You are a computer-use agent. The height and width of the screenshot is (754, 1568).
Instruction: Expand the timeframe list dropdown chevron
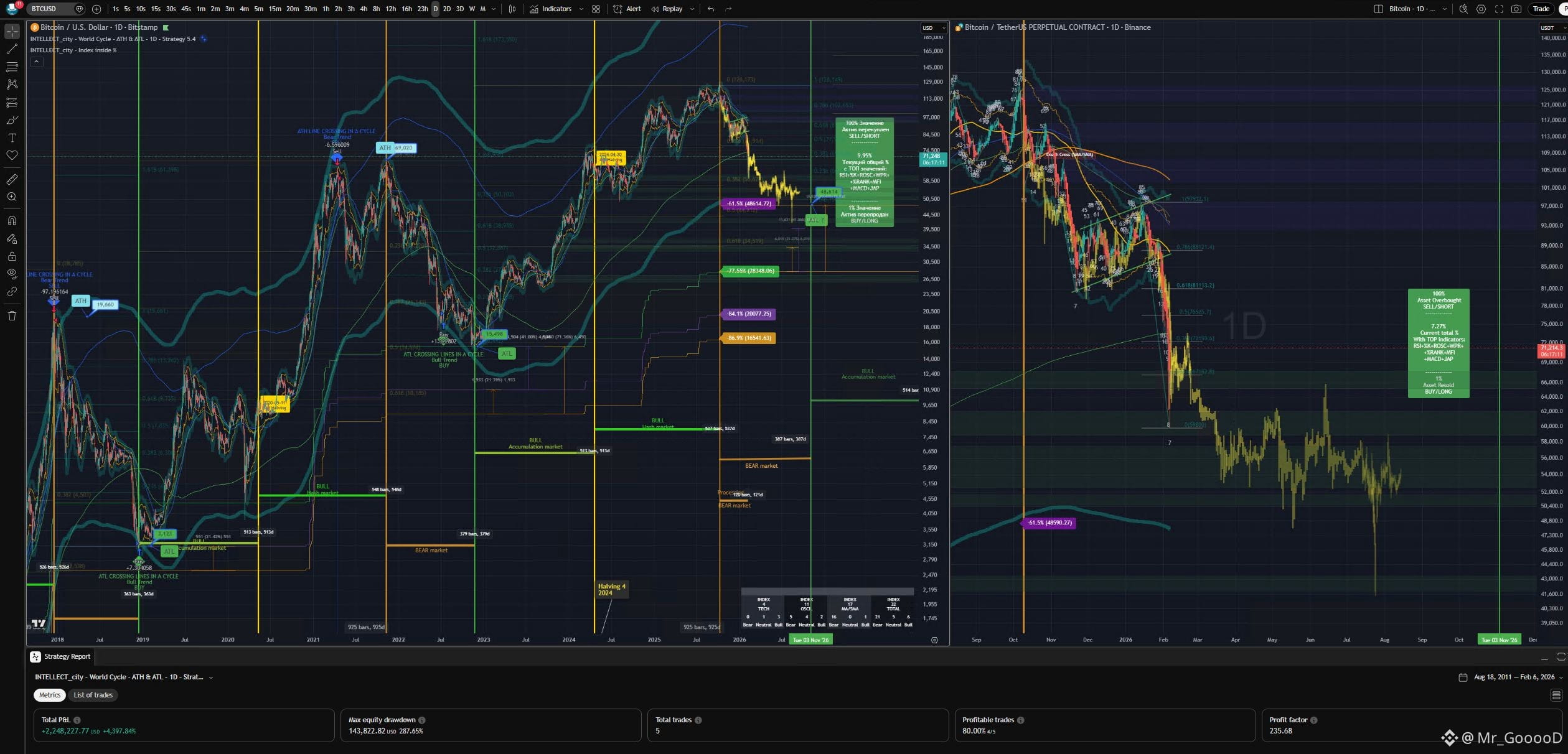[x=494, y=9]
